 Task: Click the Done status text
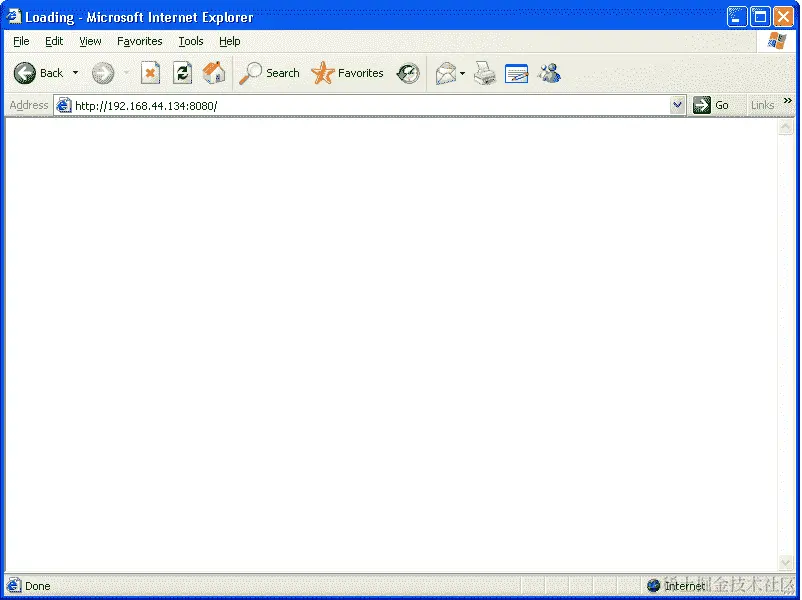(x=38, y=586)
